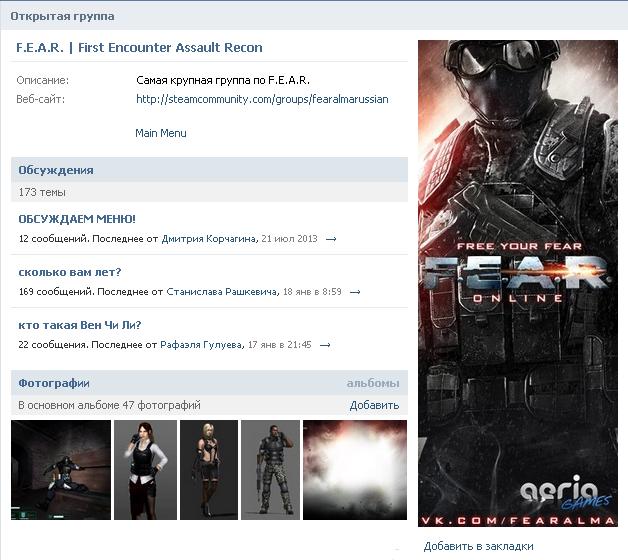Click the Веб-сайт: label
This screenshot has width=628, height=560.
[40, 99]
